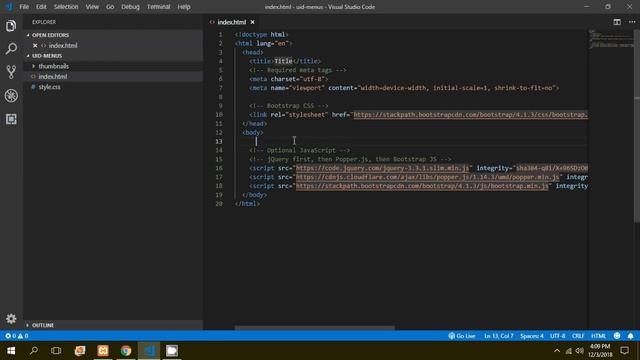Click Visual Studio Code taskbar icon

(149, 351)
